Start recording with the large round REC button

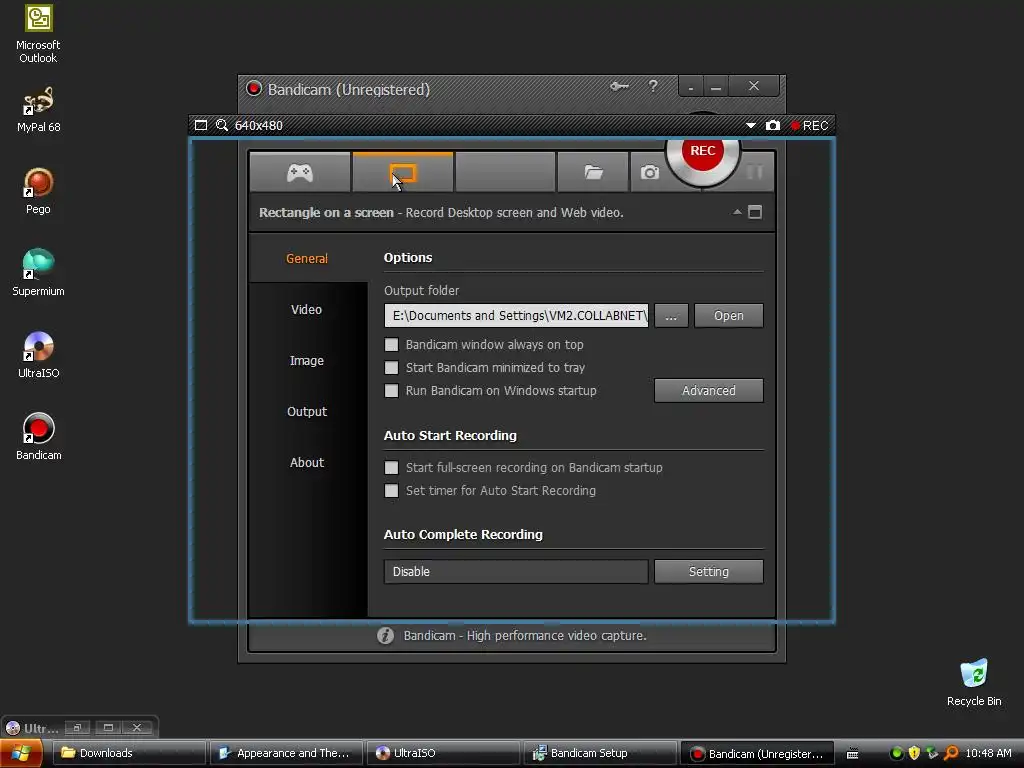(x=703, y=152)
